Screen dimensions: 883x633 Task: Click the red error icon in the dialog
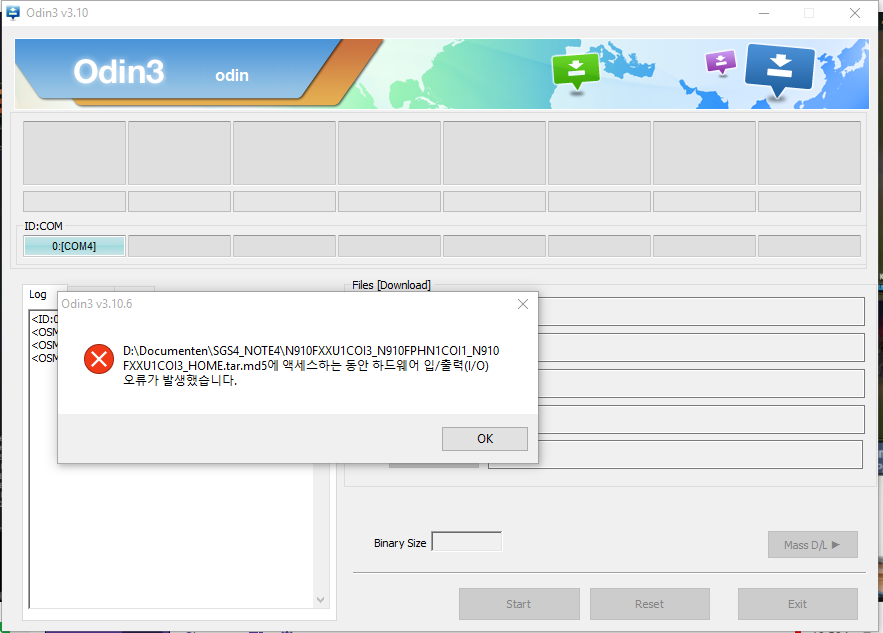[x=98, y=359]
